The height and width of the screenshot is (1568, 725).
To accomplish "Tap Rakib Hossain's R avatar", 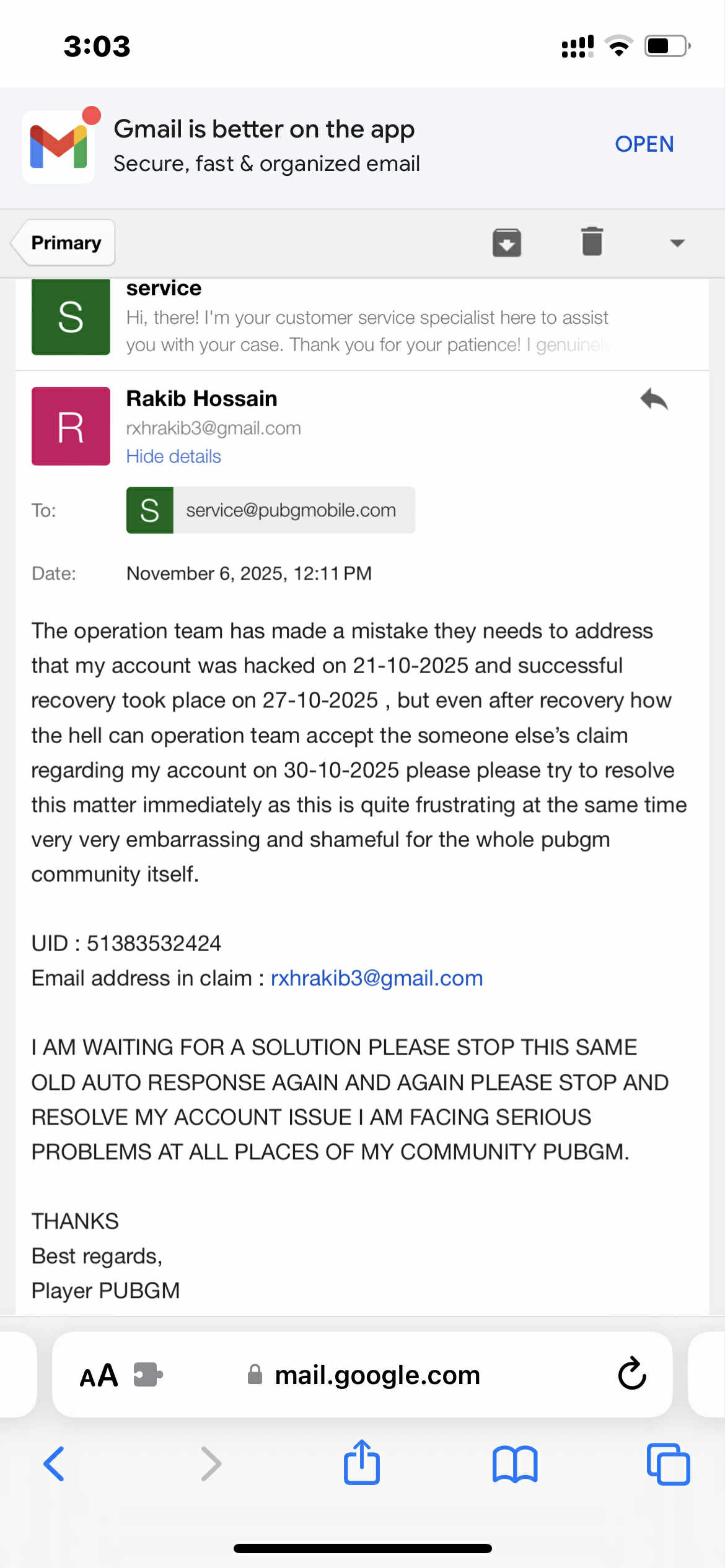I will pyautogui.click(x=71, y=426).
